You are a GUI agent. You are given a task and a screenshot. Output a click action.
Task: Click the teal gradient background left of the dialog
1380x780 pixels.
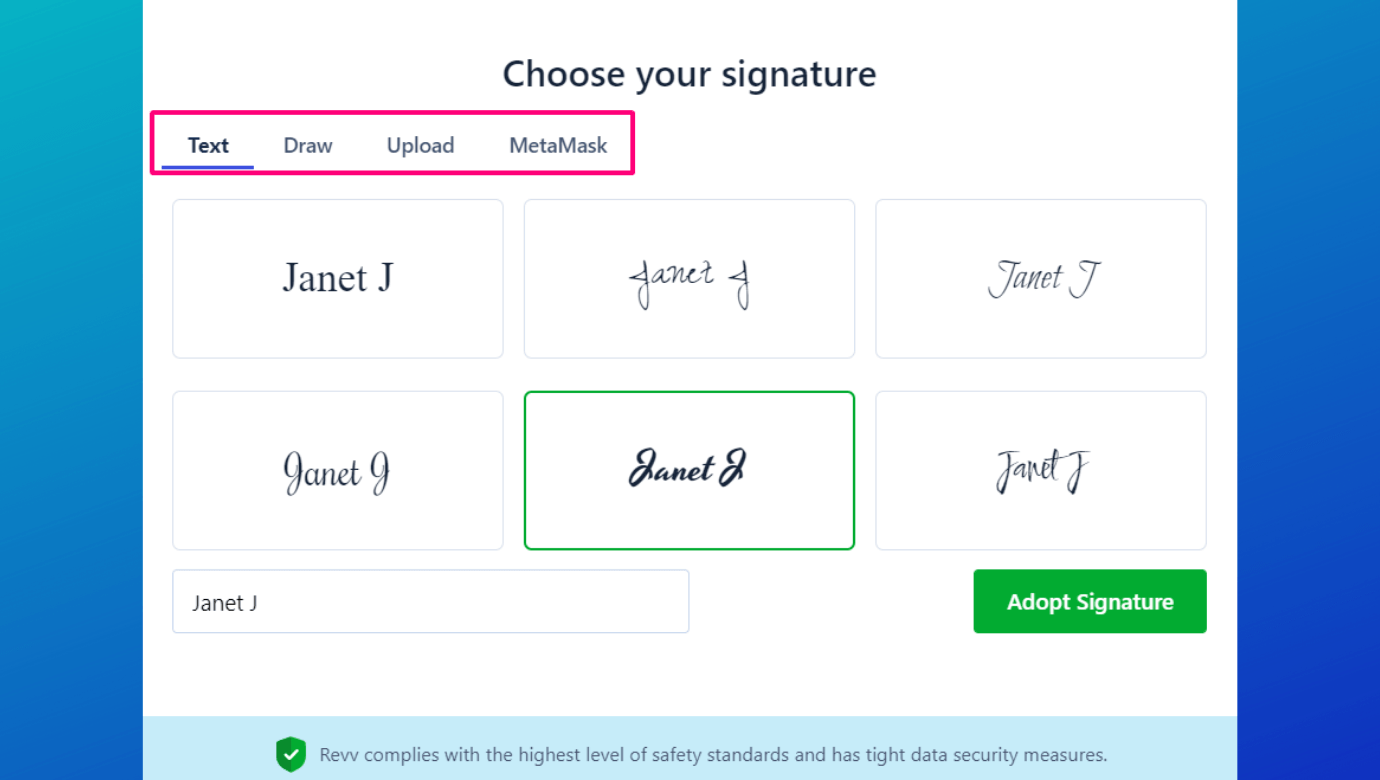[71, 390]
